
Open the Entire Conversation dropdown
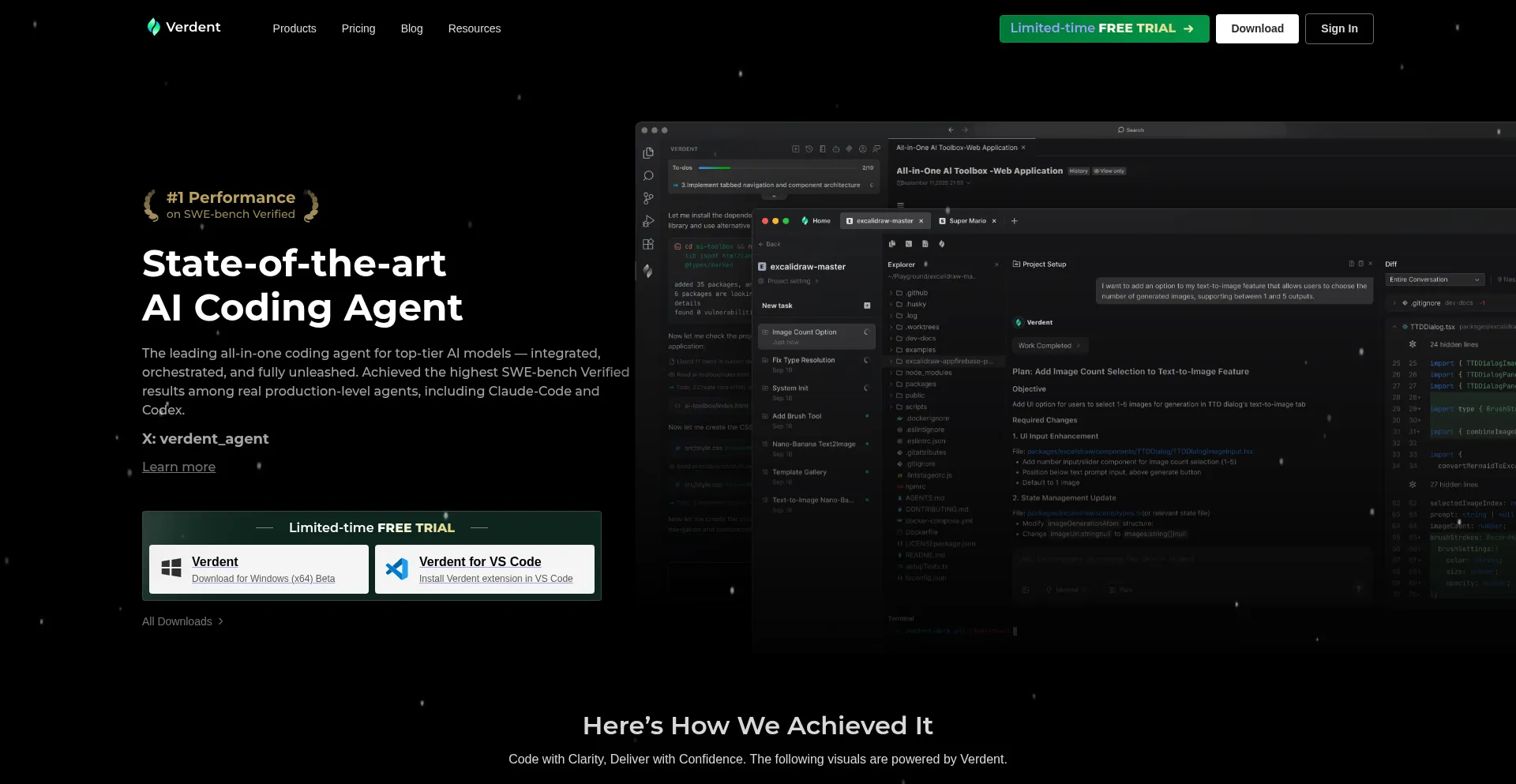[1435, 279]
